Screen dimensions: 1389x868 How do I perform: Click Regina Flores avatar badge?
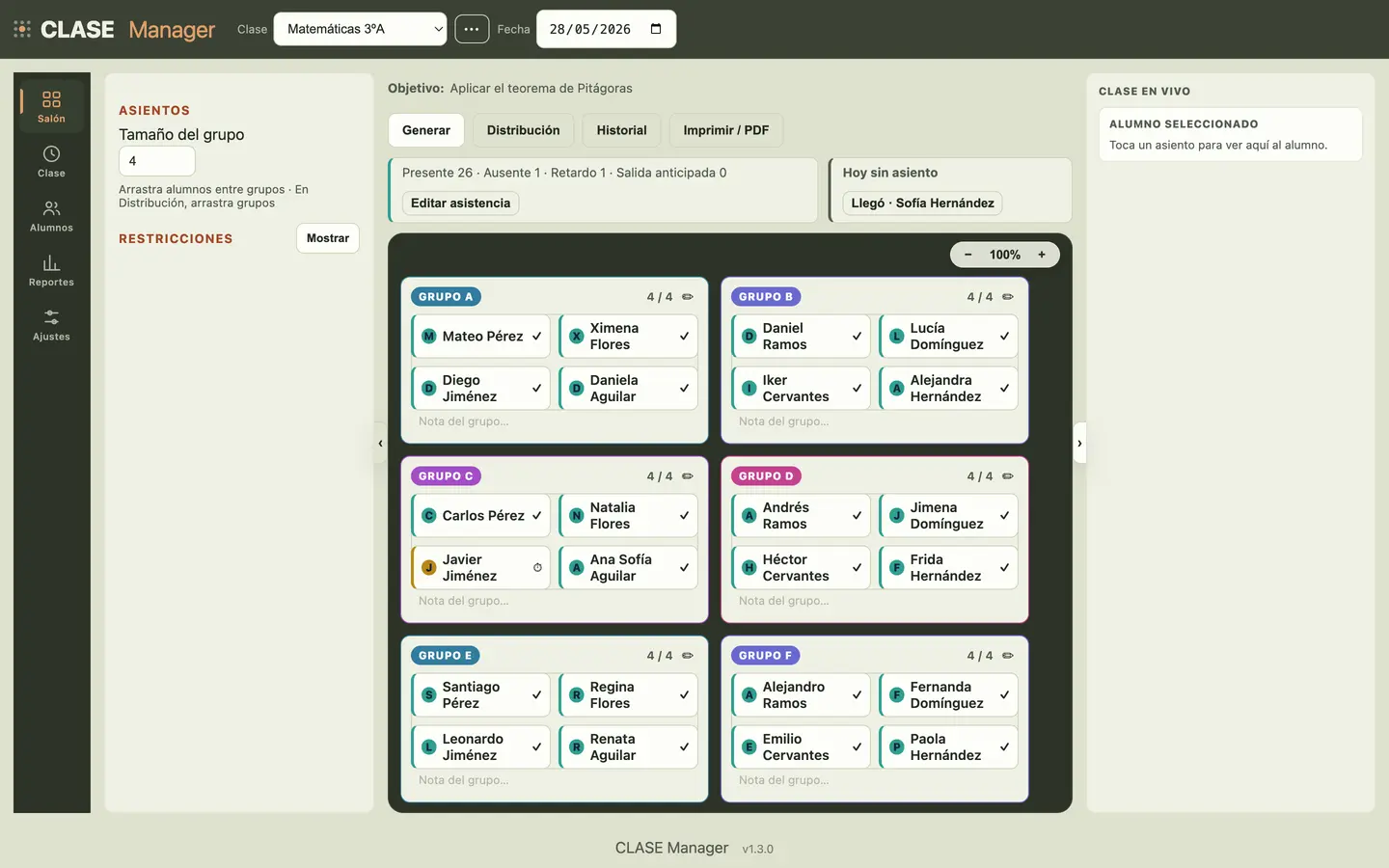click(576, 695)
